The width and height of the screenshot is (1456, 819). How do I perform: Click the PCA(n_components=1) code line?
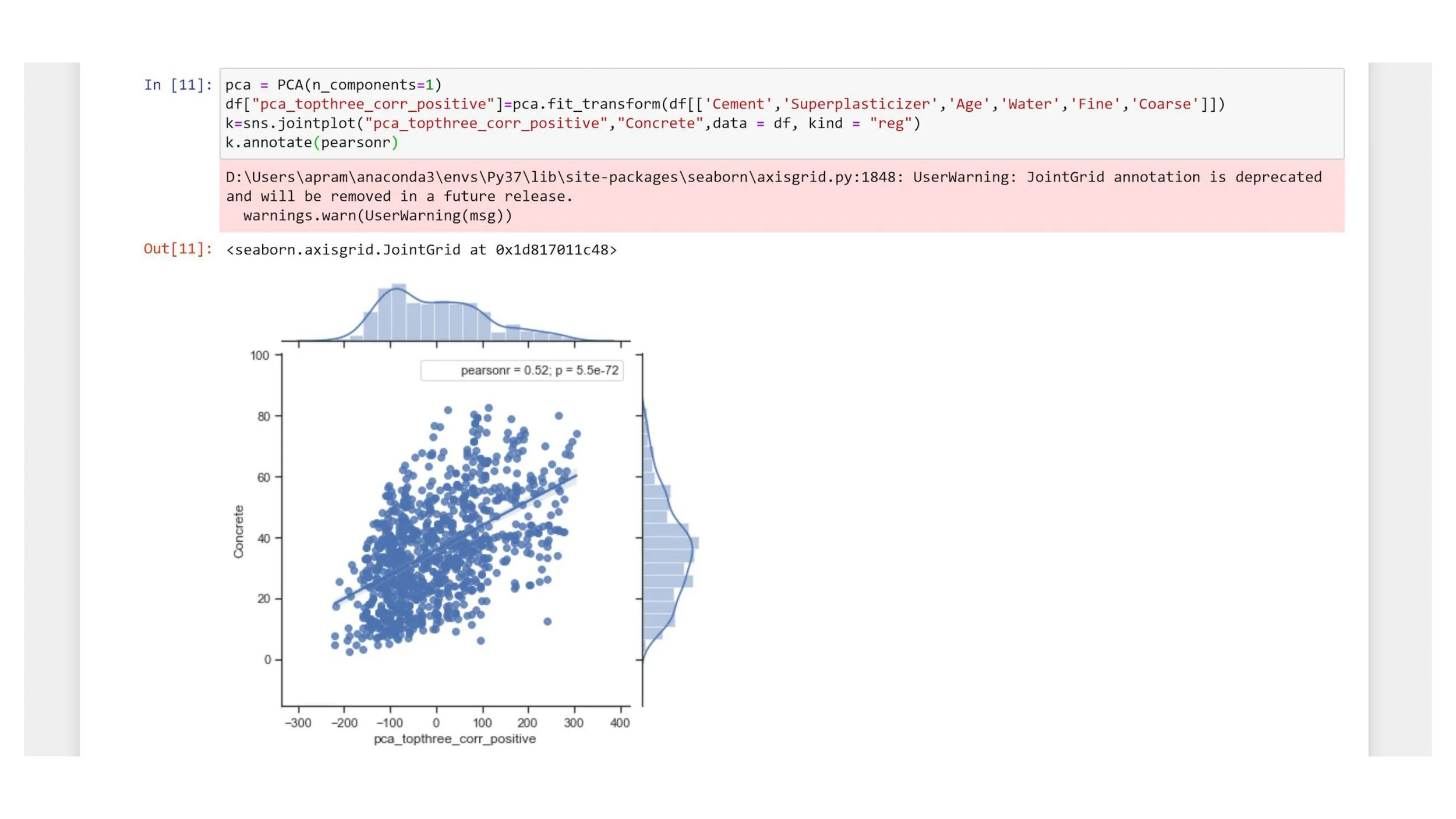point(333,85)
